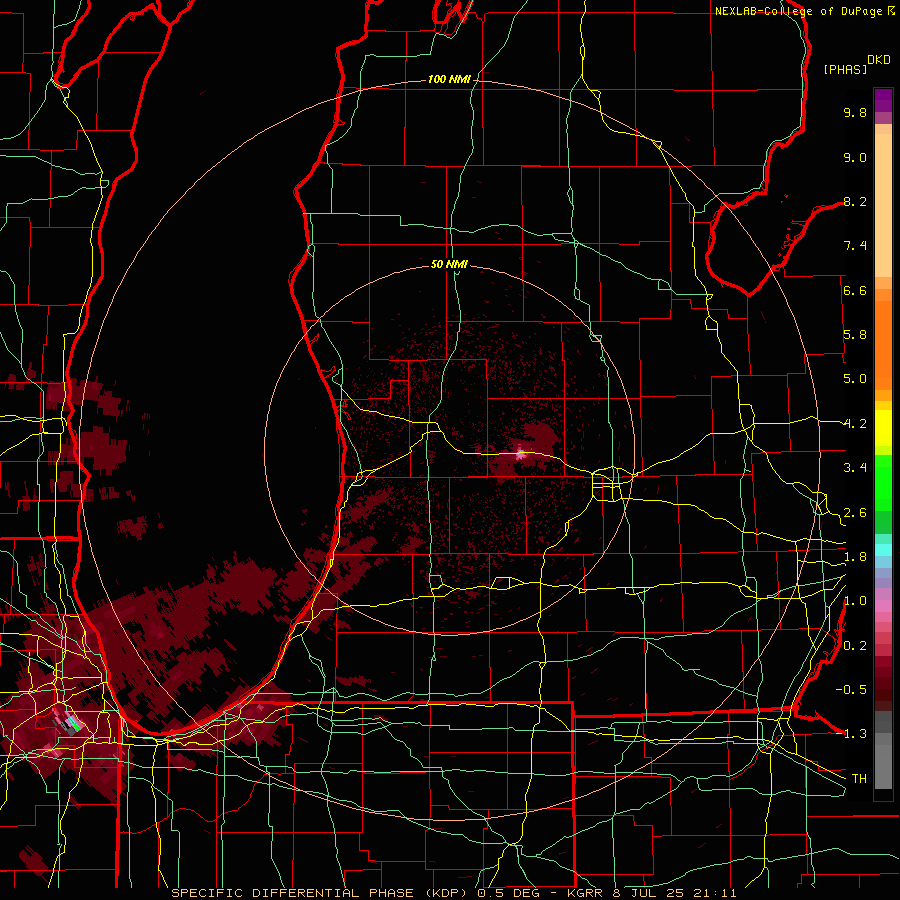Click the 100 NMI range ring label
The width and height of the screenshot is (900, 900).
[x=449, y=79]
